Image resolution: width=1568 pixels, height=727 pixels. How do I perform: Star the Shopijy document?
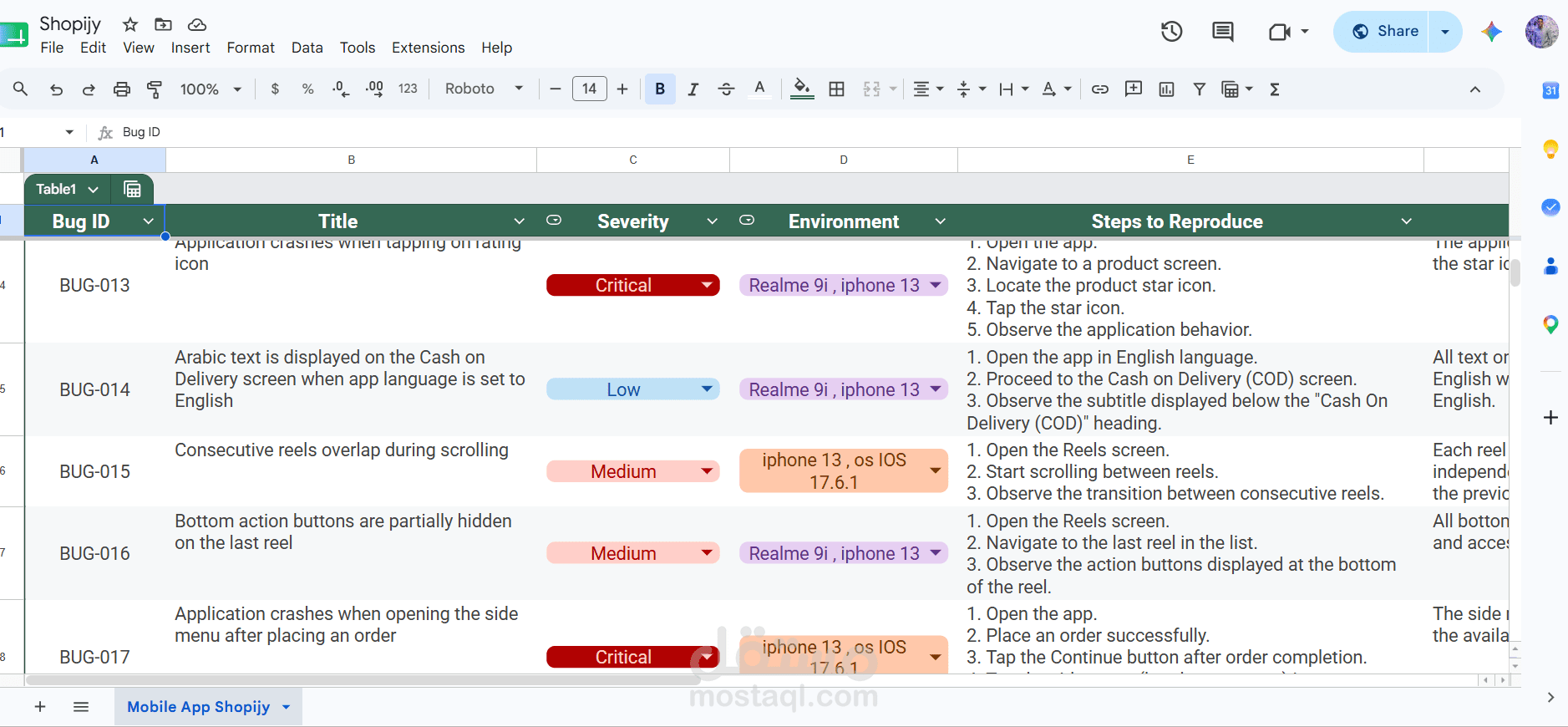[130, 24]
